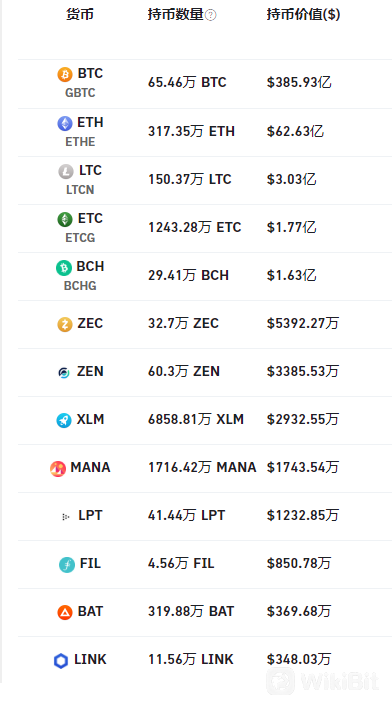392x710 pixels.
Task: Click the Ethereum ETH diamond icon
Action: (x=65, y=123)
